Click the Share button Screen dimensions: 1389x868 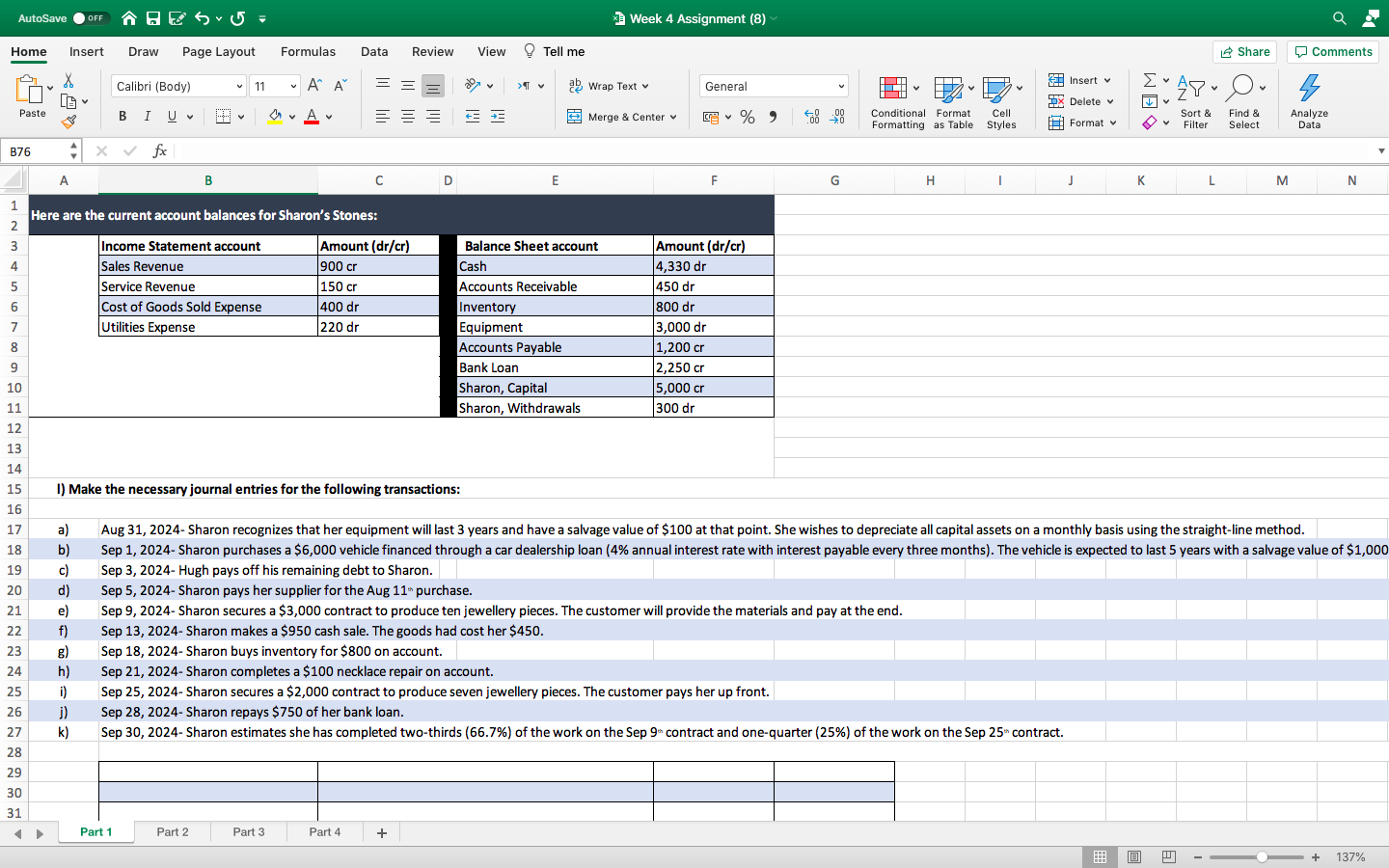point(1244,52)
